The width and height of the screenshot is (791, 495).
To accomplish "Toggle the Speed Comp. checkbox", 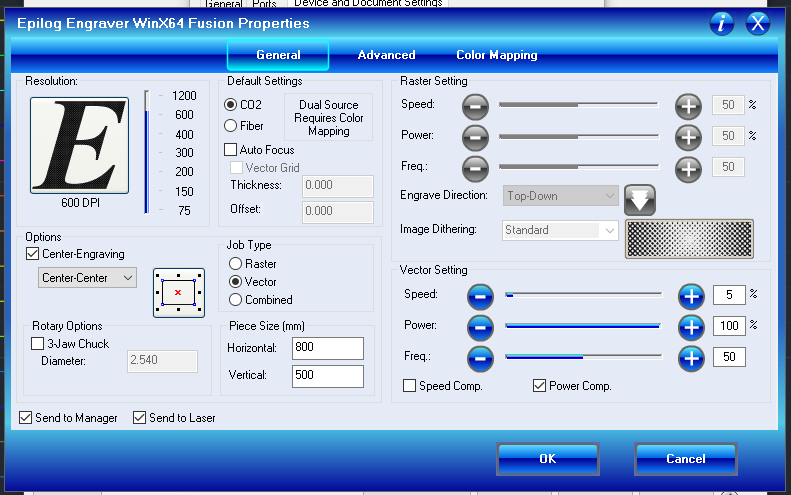I will click(410, 386).
